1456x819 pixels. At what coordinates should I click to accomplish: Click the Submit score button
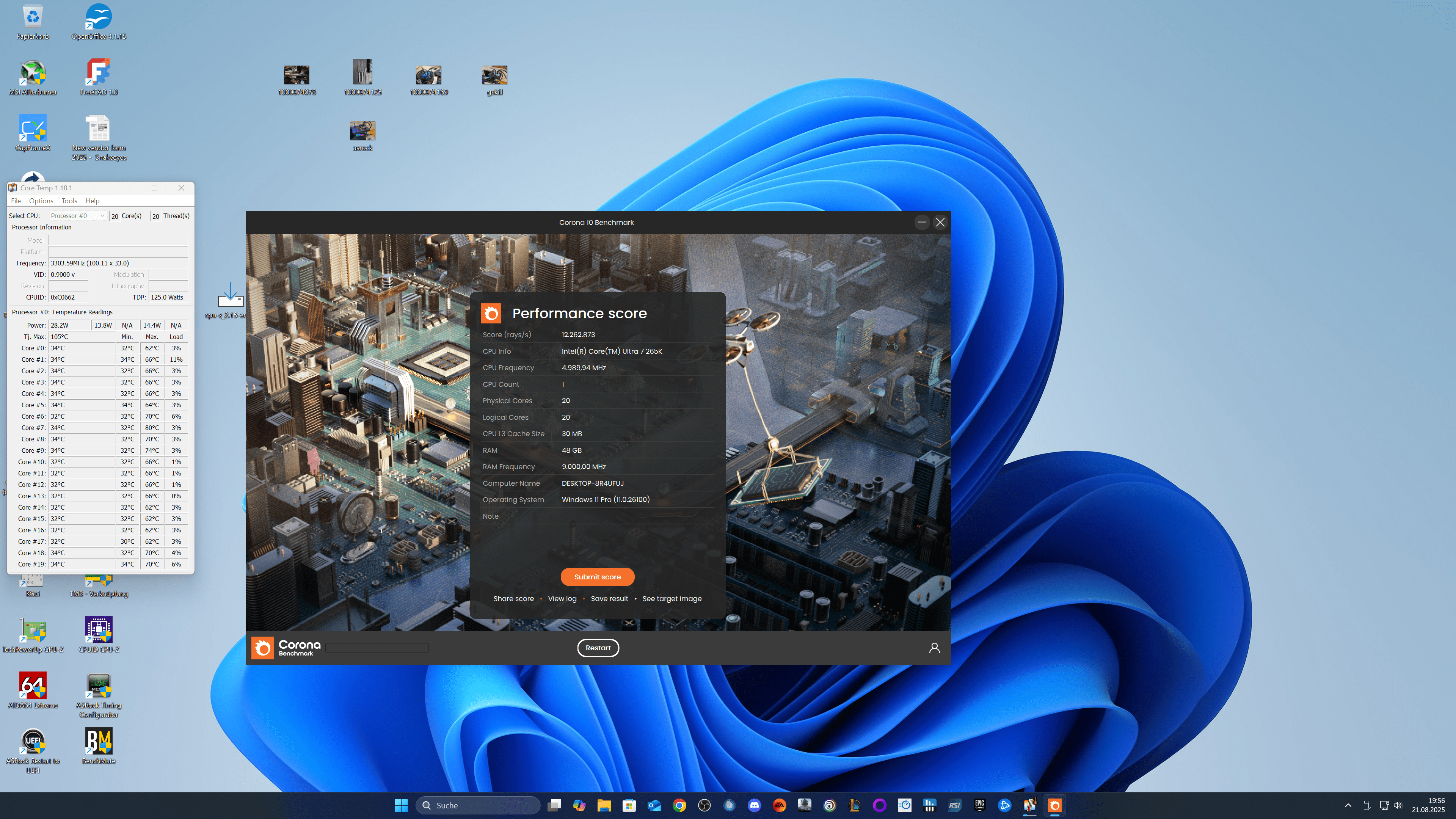[x=597, y=576]
